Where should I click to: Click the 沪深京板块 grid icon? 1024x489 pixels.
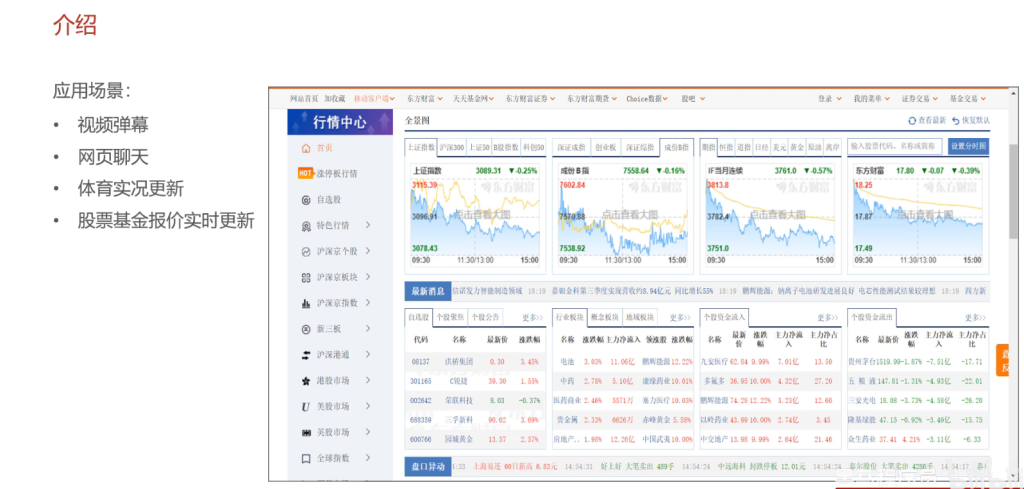click(x=306, y=277)
